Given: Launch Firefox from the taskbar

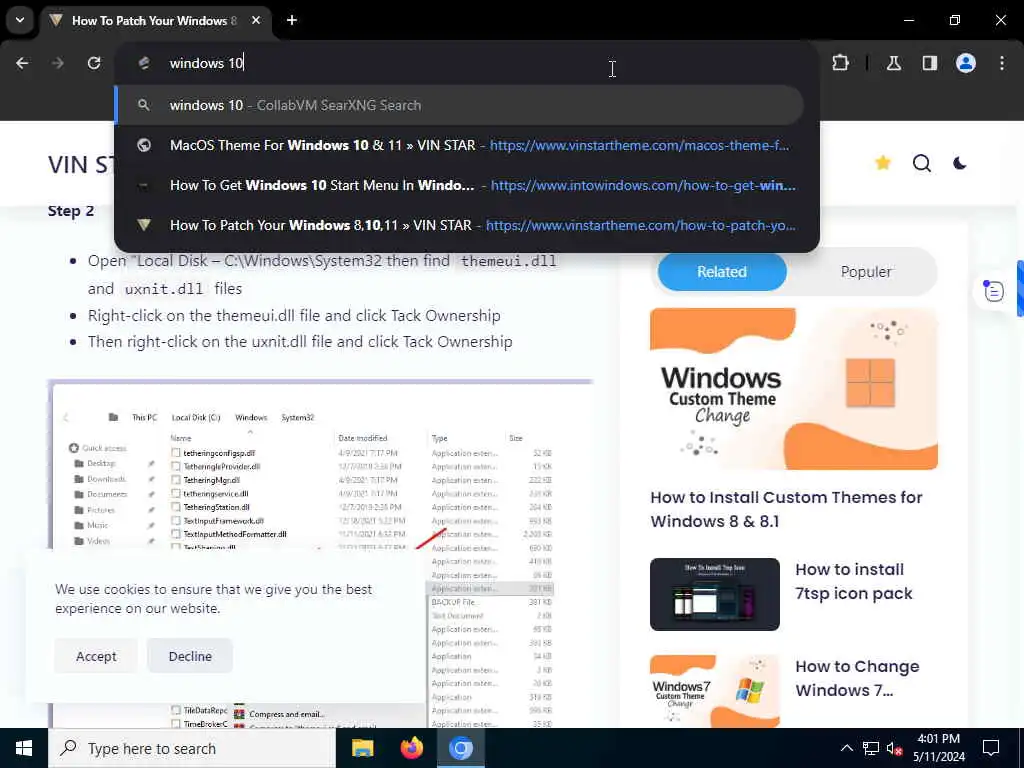Looking at the screenshot, I should coord(411,748).
